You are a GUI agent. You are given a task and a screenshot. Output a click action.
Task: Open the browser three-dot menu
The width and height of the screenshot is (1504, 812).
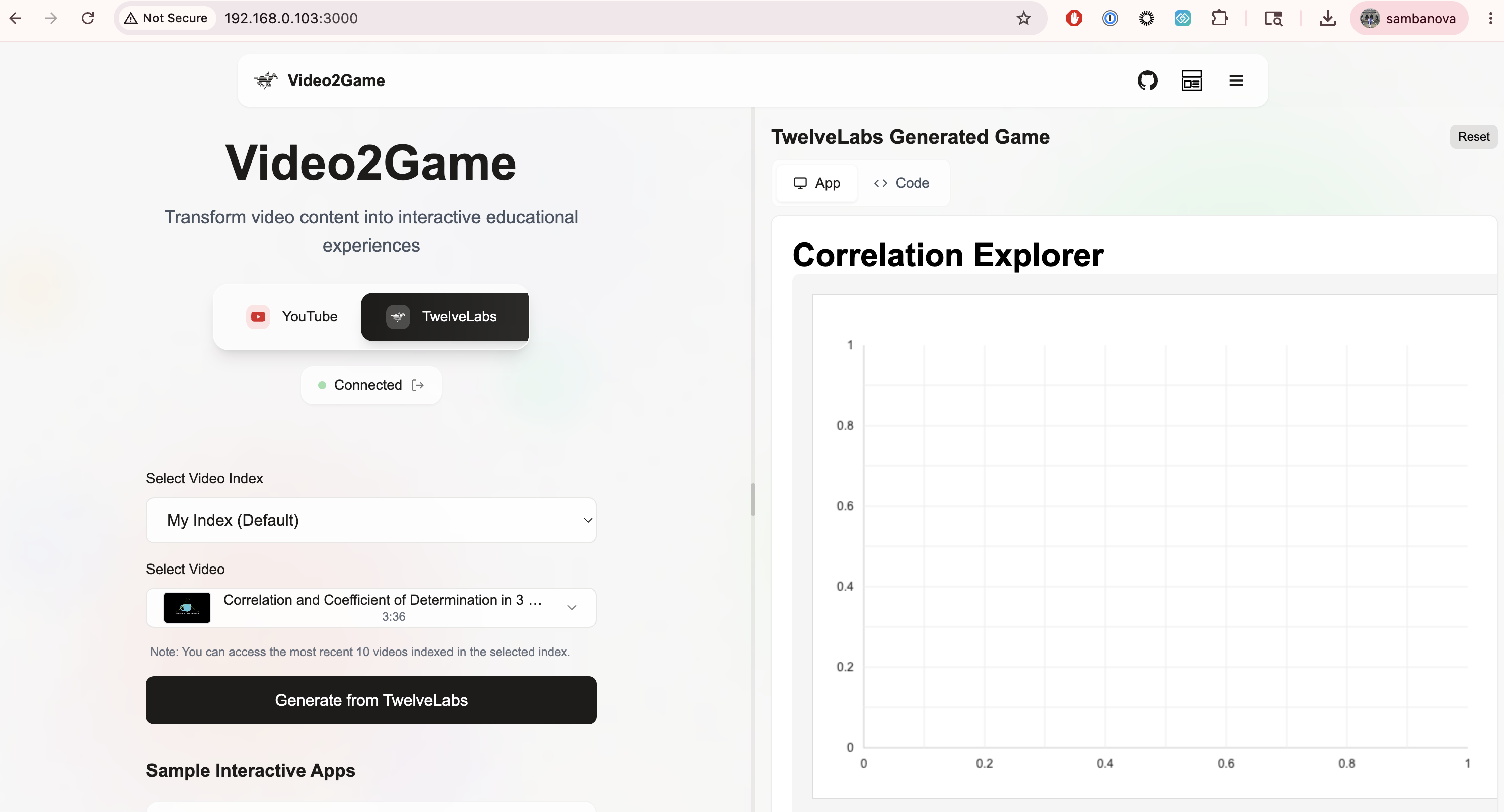pos(1490,18)
